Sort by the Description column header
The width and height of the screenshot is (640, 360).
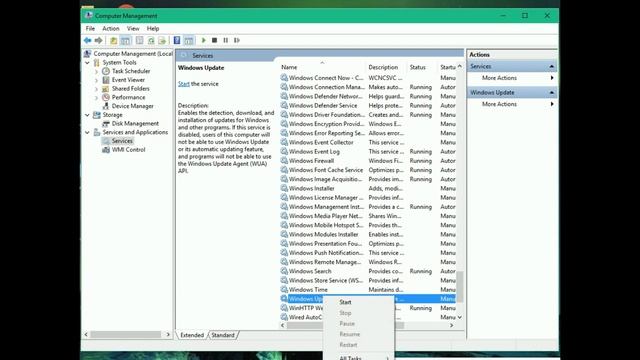pos(383,67)
